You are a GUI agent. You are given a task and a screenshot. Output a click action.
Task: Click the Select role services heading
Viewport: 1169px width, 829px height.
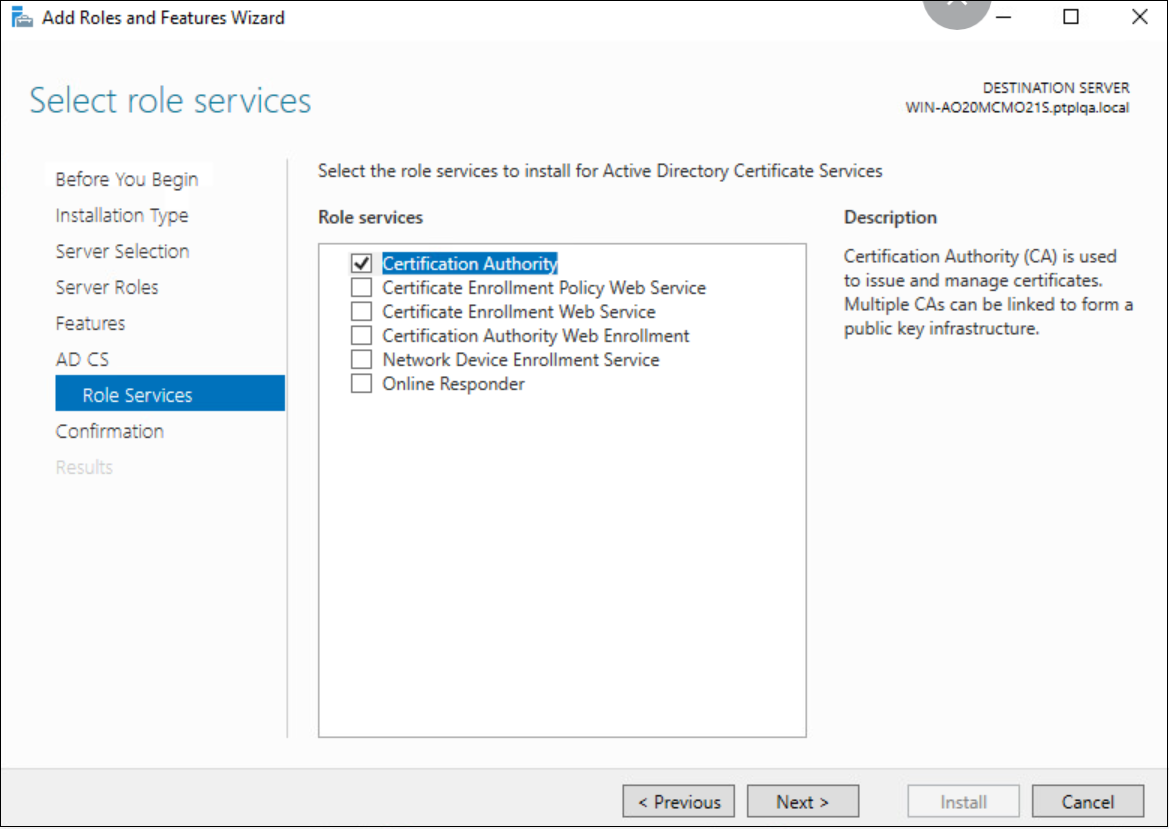click(x=170, y=101)
